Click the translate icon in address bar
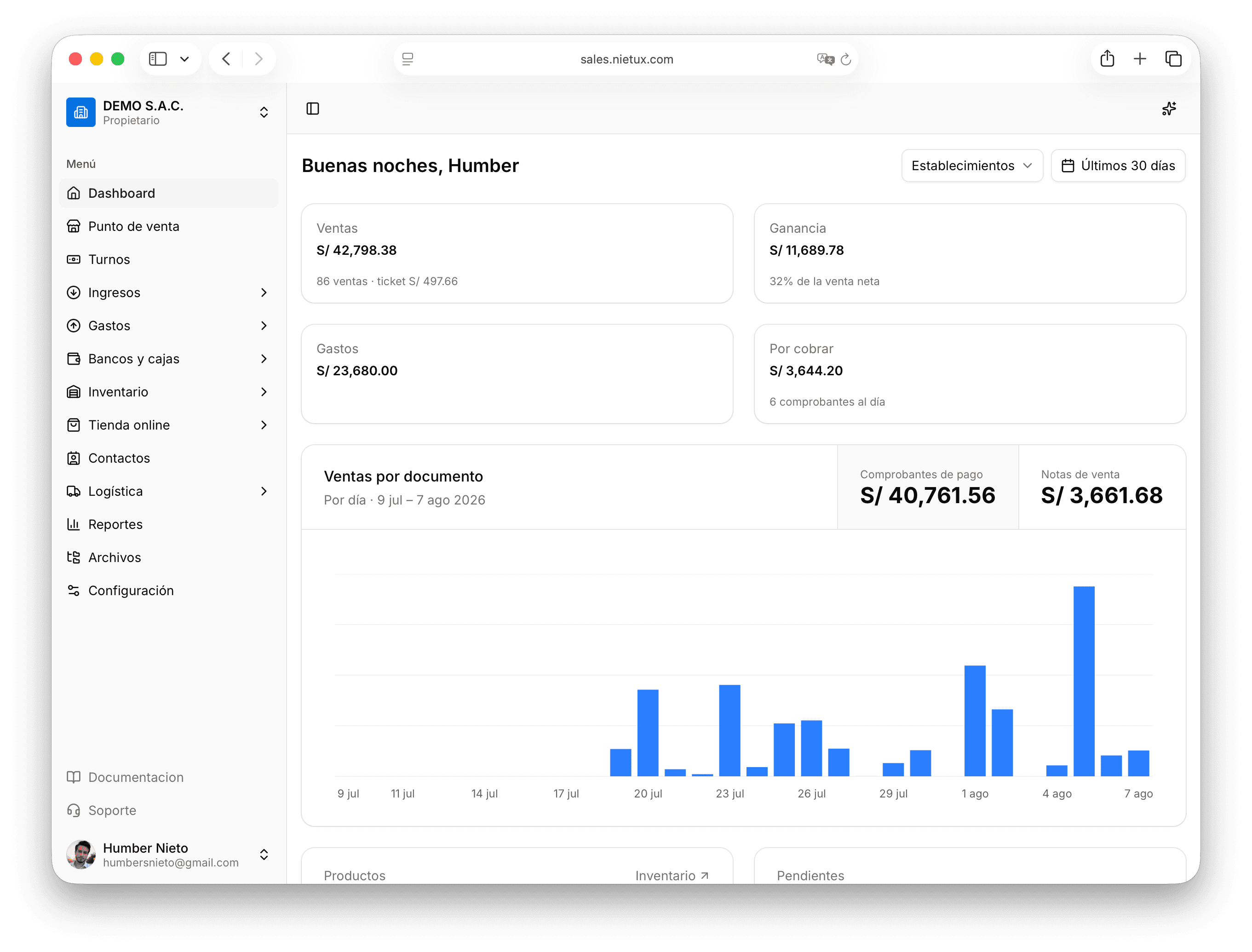Screen dimensions: 1252x952 [x=825, y=59]
